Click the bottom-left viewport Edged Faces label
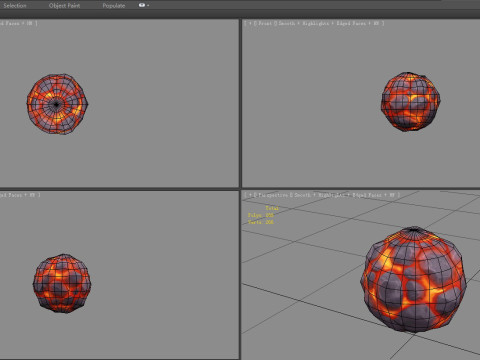Image resolution: width=480 pixels, height=360 pixels. click(12, 195)
